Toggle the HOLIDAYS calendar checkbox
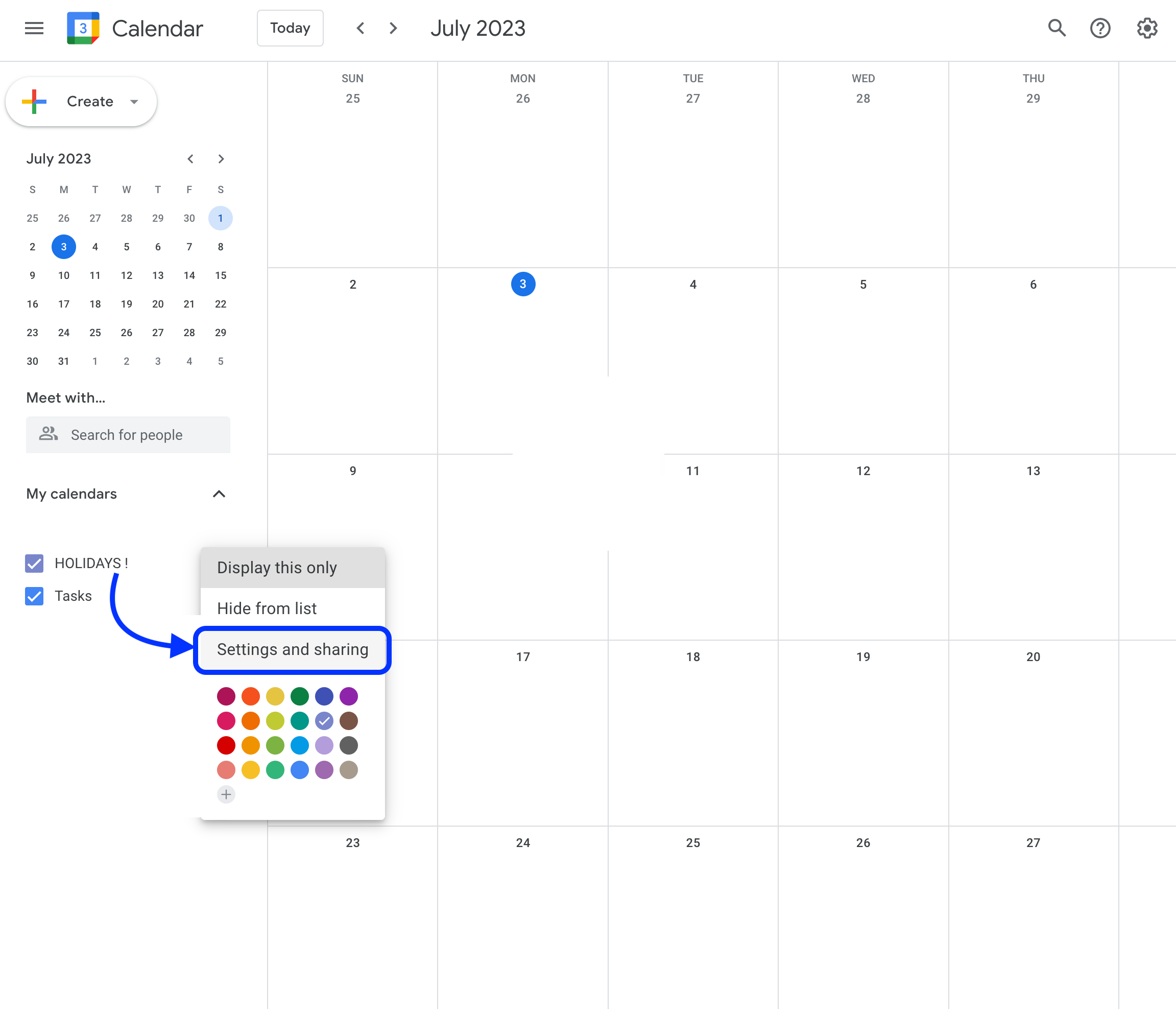The image size is (1176, 1009). [36, 562]
